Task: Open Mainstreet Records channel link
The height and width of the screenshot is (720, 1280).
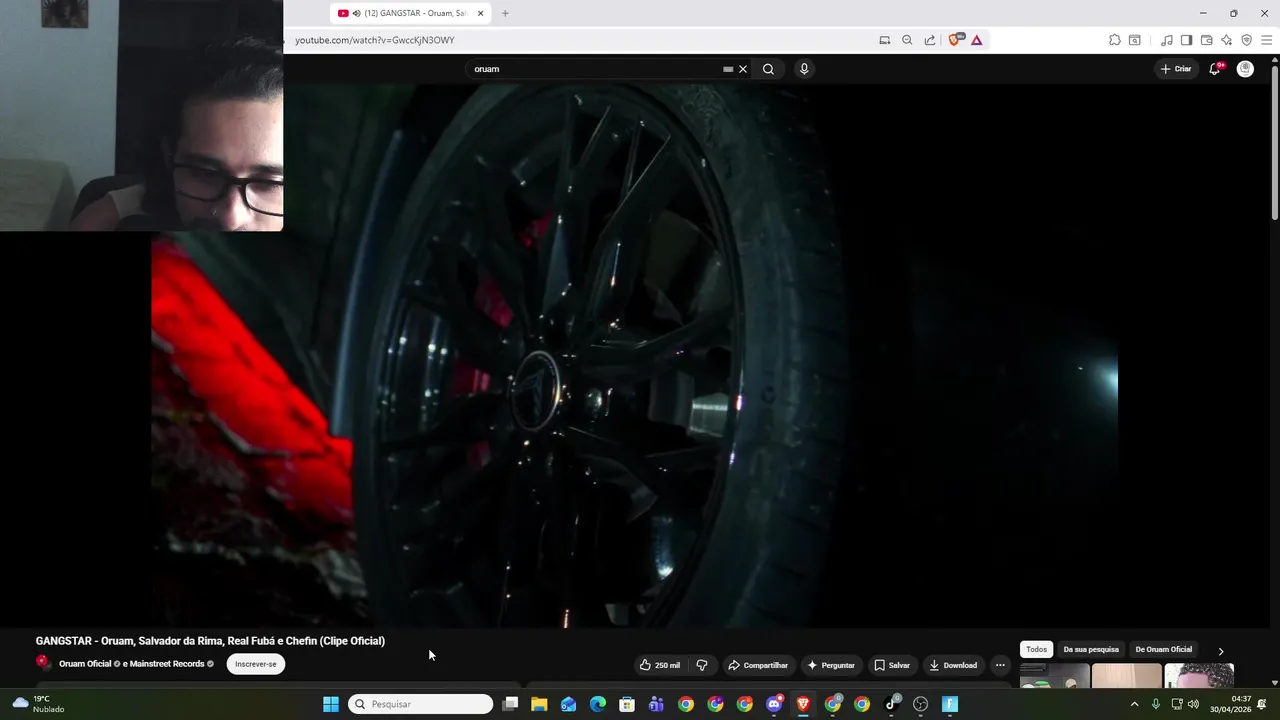Action: [x=166, y=664]
